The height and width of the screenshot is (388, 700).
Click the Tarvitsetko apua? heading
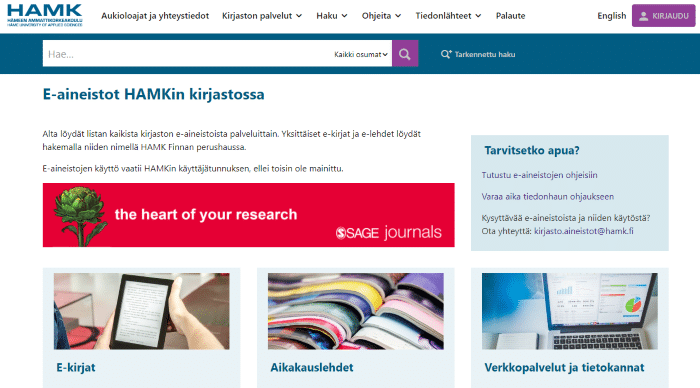[532, 150]
